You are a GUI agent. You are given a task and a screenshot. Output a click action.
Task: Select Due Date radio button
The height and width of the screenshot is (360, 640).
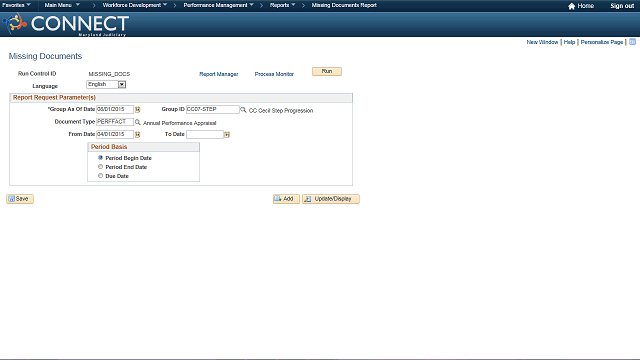(100, 176)
